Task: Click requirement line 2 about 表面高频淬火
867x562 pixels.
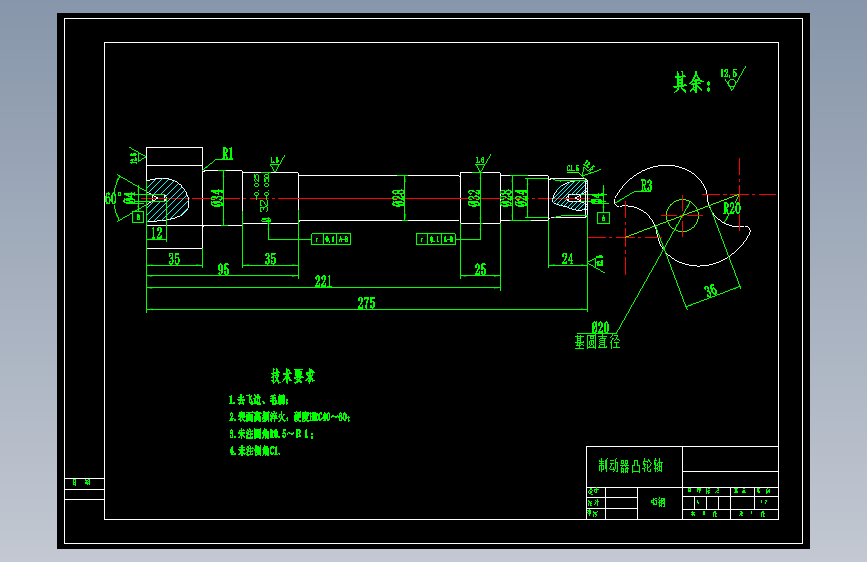Action: click(290, 417)
